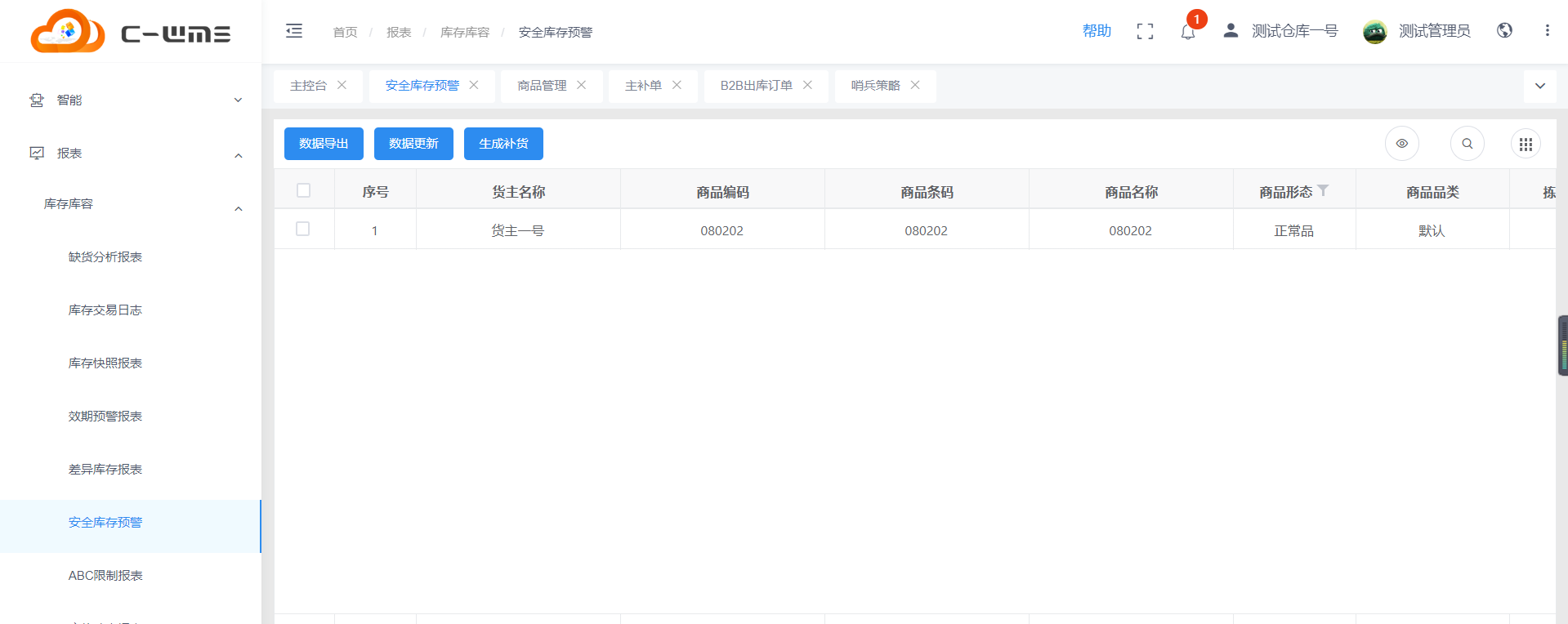Click 库存库容 in the breadcrumb
The height and width of the screenshot is (624, 1568).
tap(465, 32)
